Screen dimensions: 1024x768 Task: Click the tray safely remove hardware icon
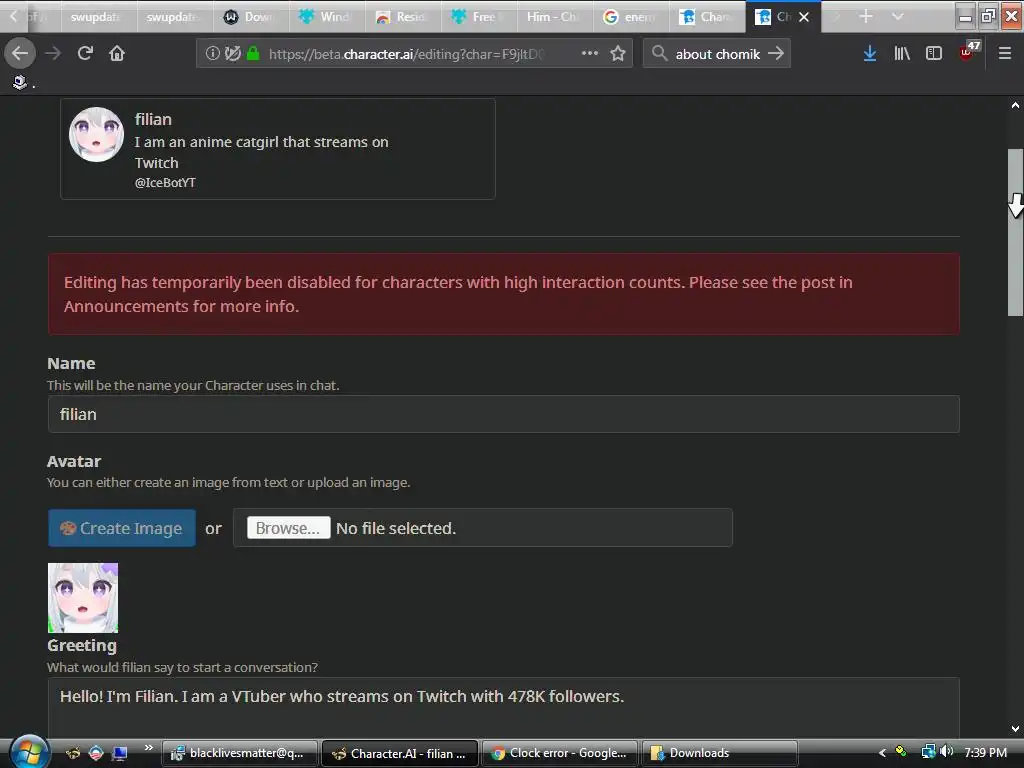coord(901,752)
